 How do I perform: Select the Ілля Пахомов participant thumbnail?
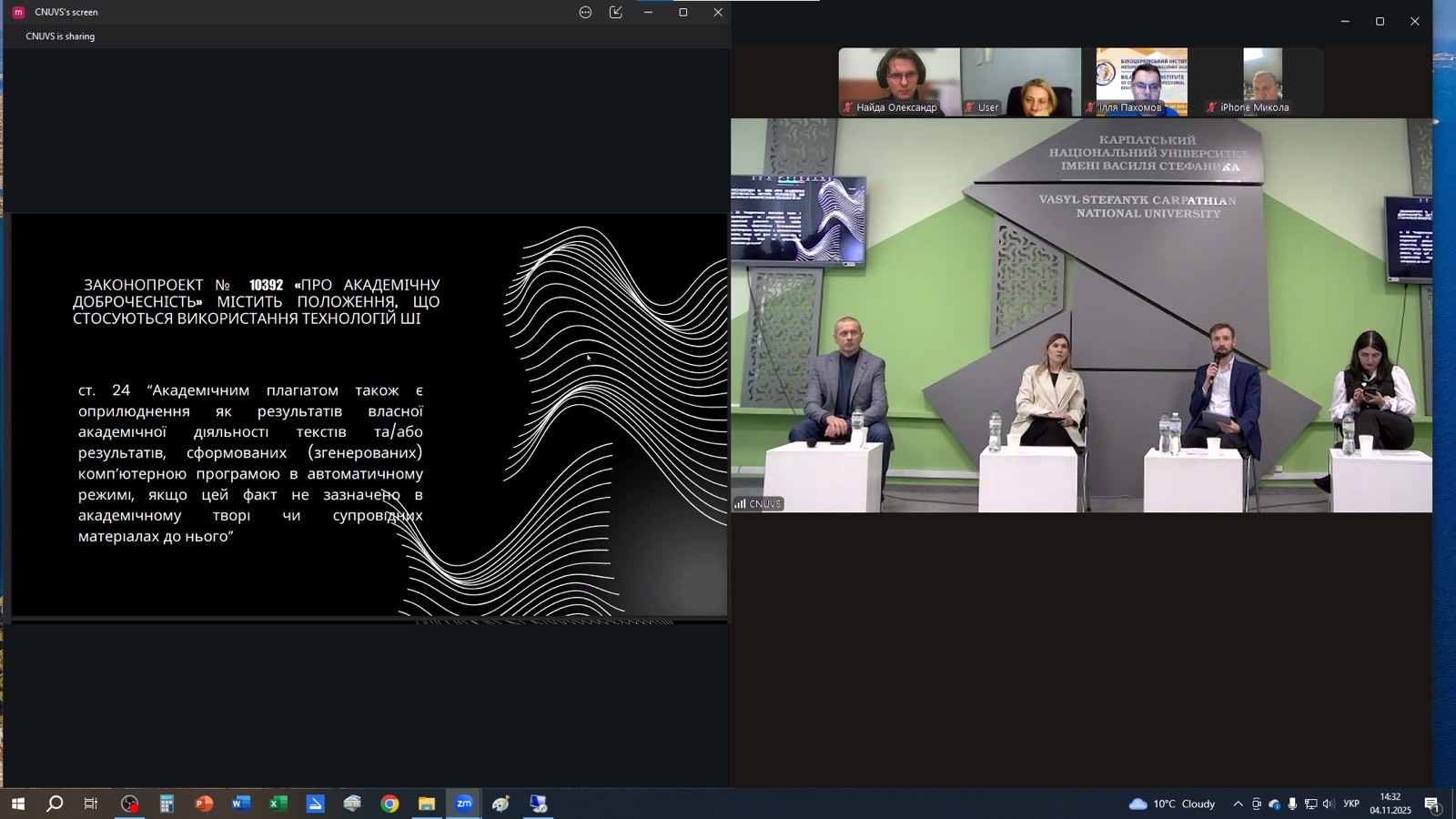[x=1141, y=82]
